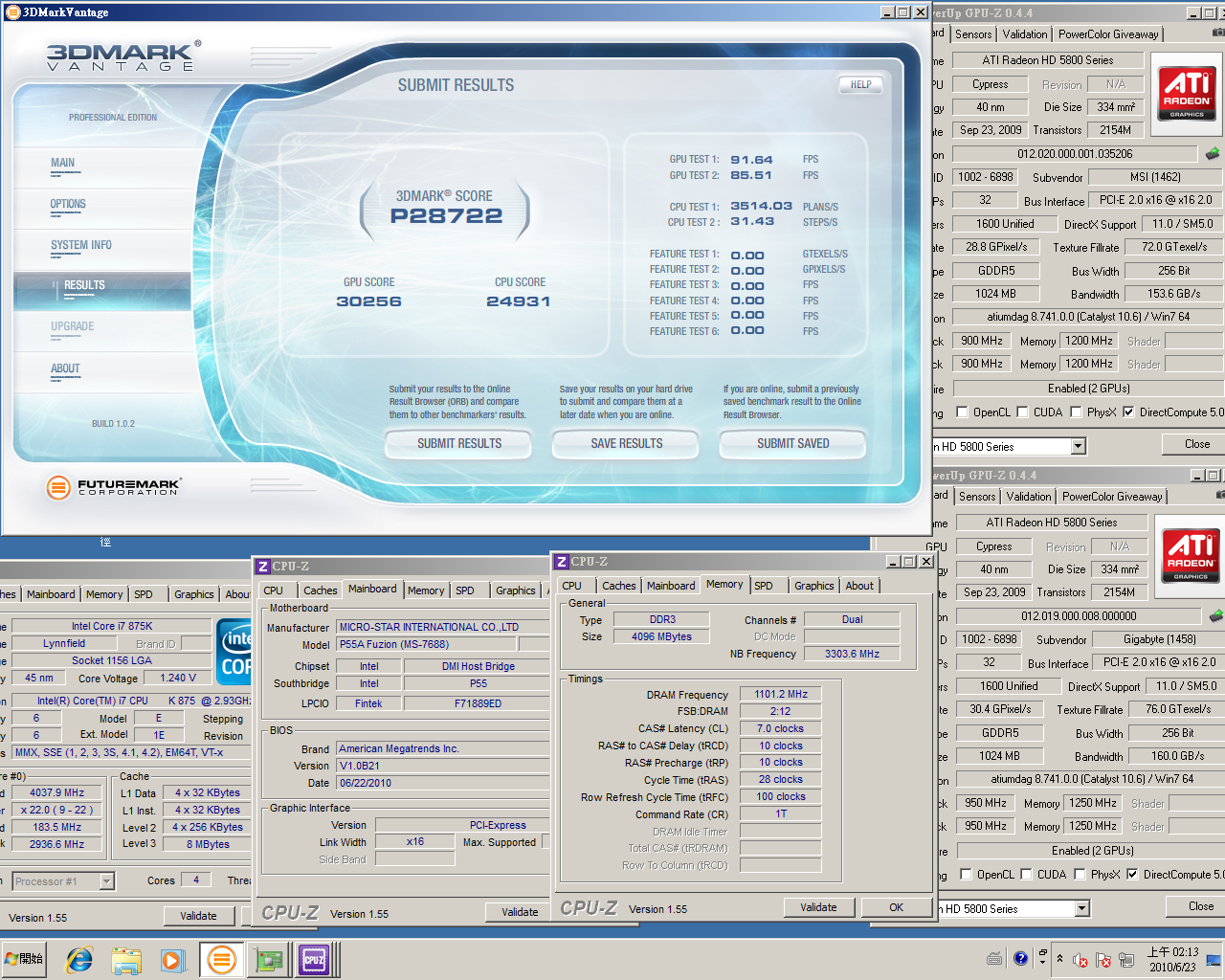Open the Processor #1 dropdown in CPU-Z
The width and height of the screenshot is (1225, 980).
click(x=106, y=881)
